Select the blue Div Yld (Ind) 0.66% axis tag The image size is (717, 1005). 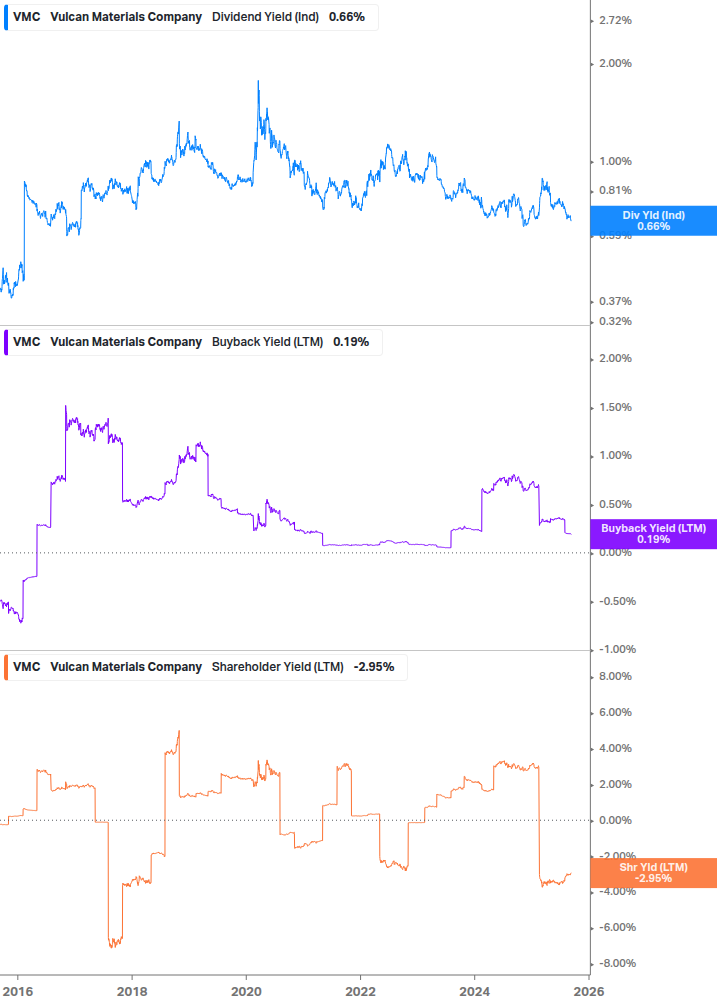coord(653,220)
